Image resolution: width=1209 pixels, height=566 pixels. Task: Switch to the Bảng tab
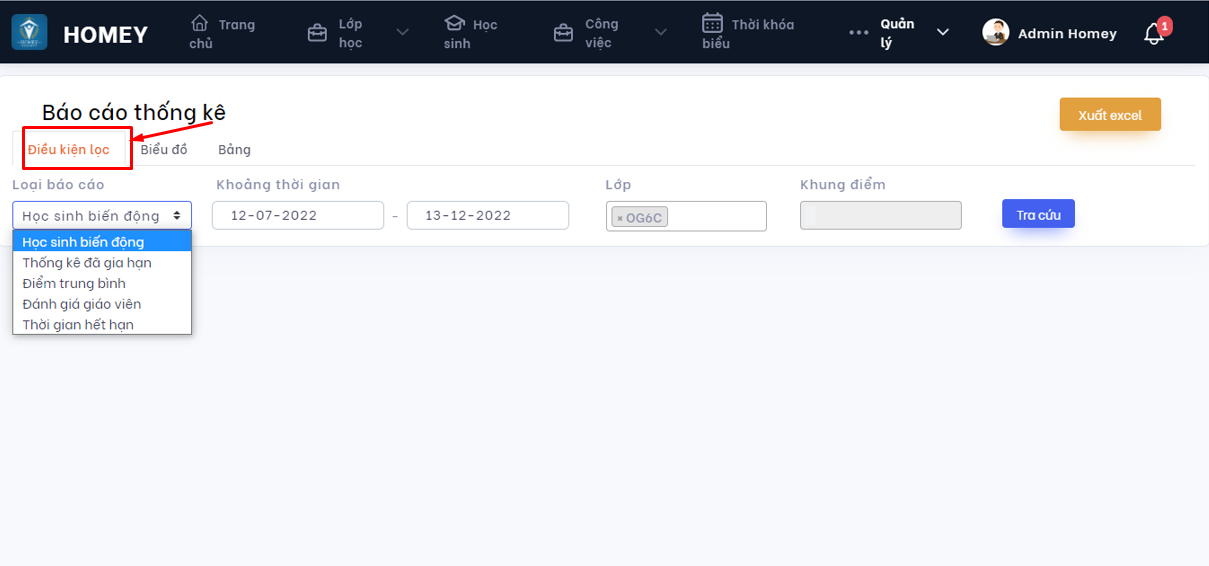pos(234,149)
